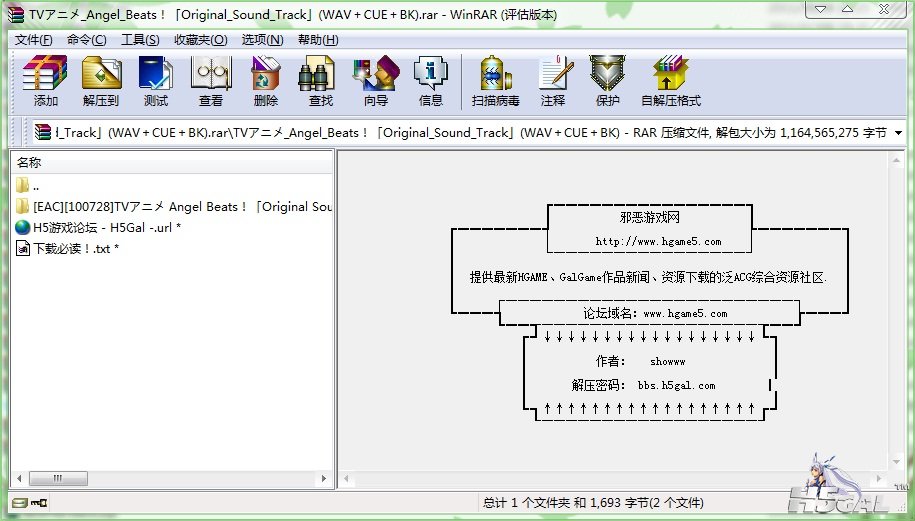Show archive Info (信息) icon
This screenshot has width=915, height=521.
(x=431, y=81)
